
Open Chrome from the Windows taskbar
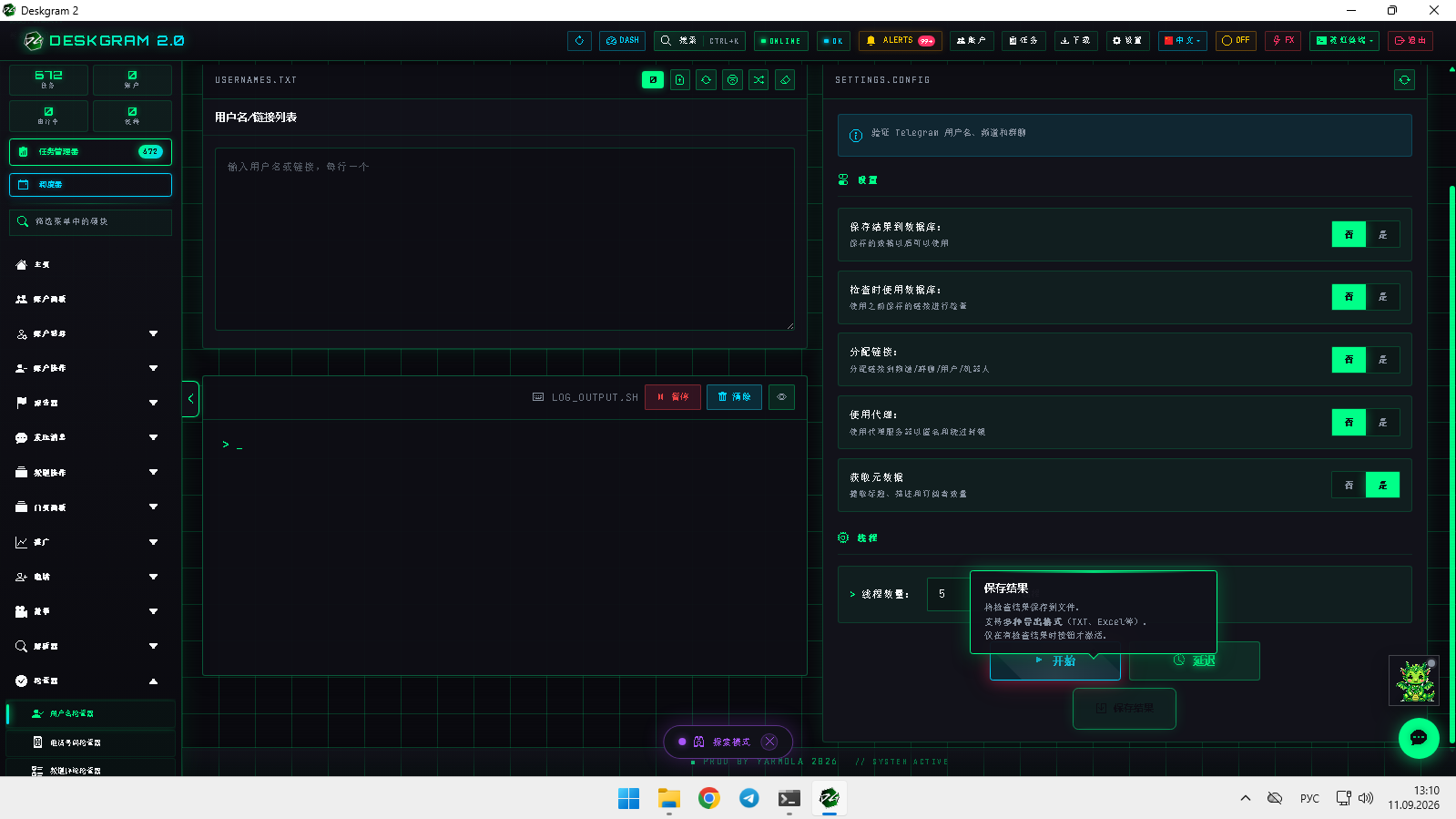coord(709,798)
